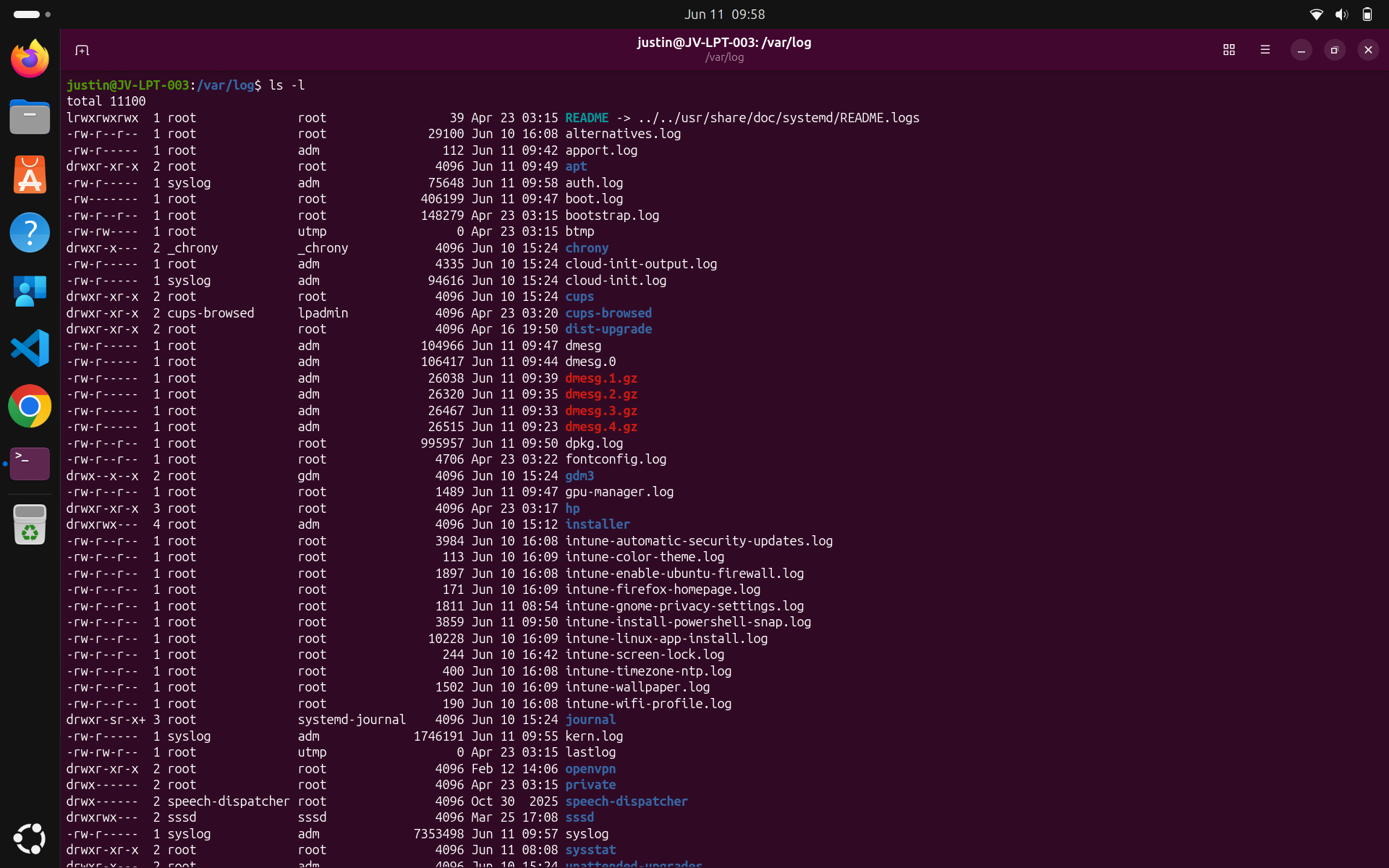Click intune-firefox-homepage.log filename
This screenshot has height=868, width=1389.
pyautogui.click(x=663, y=590)
